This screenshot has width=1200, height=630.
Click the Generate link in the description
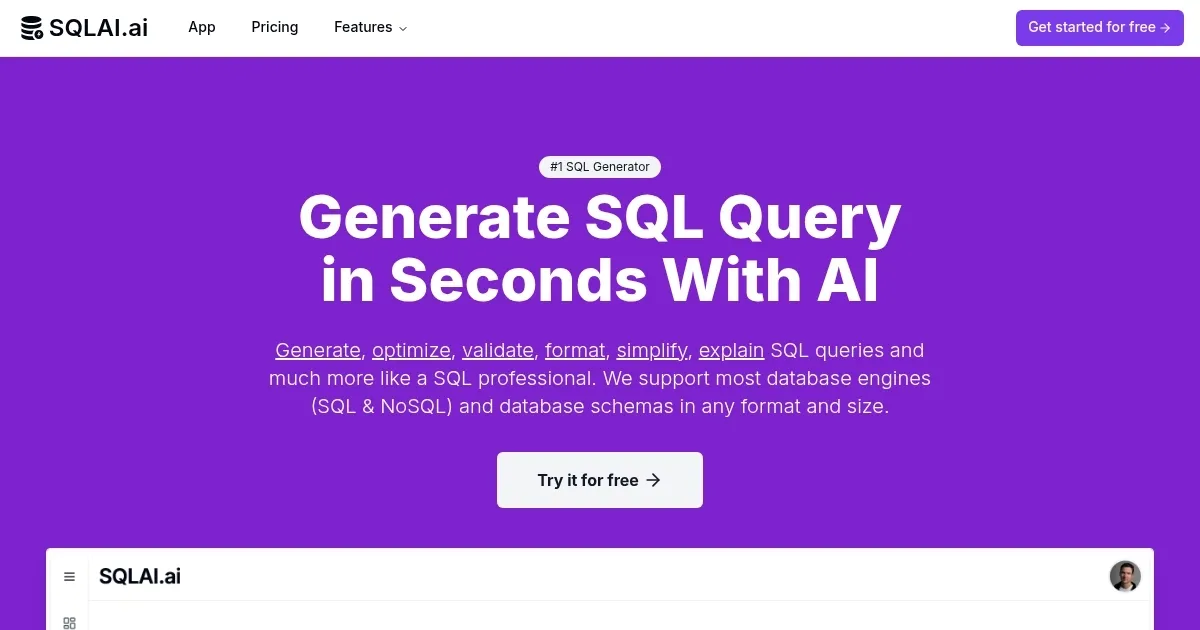click(x=318, y=350)
